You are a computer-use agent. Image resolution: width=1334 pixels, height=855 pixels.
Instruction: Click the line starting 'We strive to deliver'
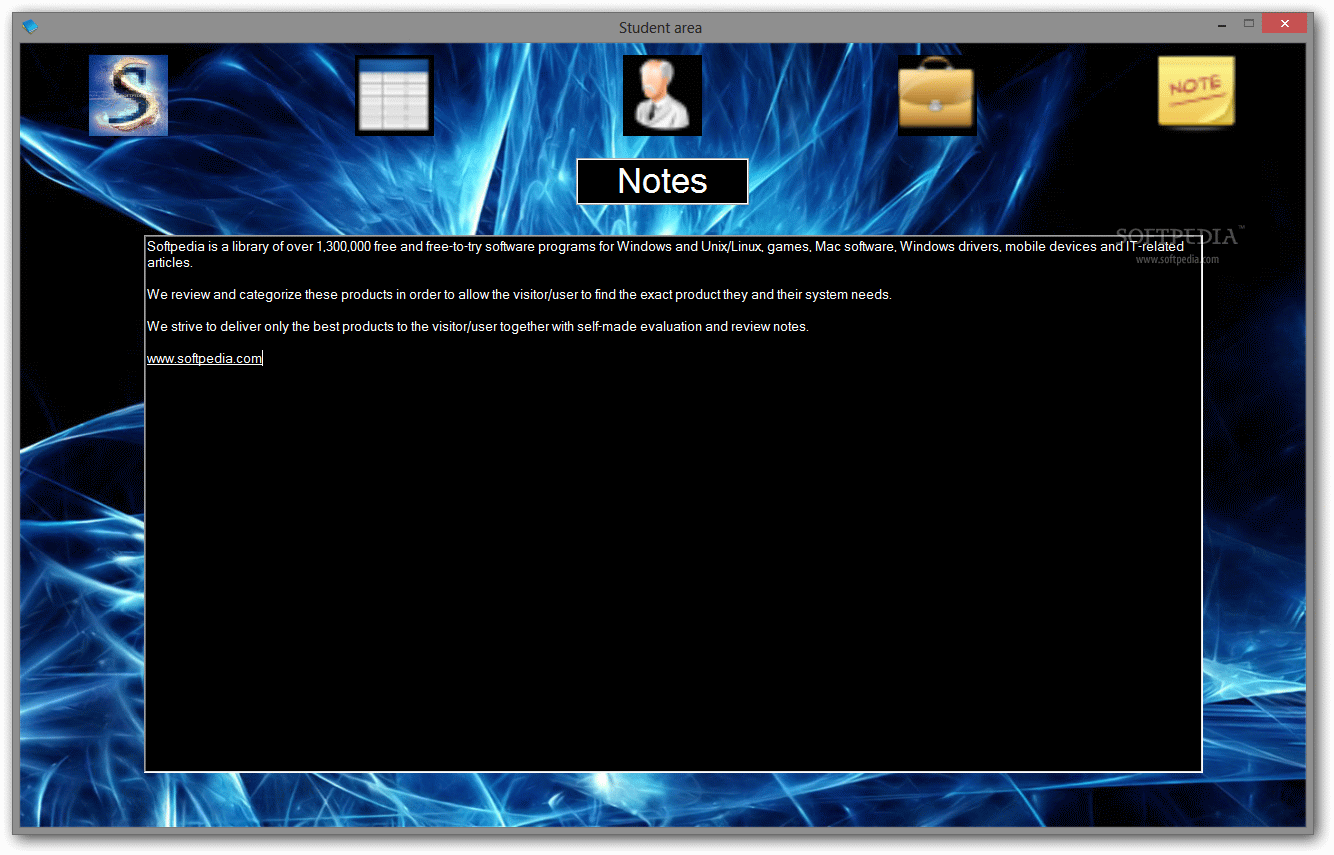pyautogui.click(x=478, y=327)
